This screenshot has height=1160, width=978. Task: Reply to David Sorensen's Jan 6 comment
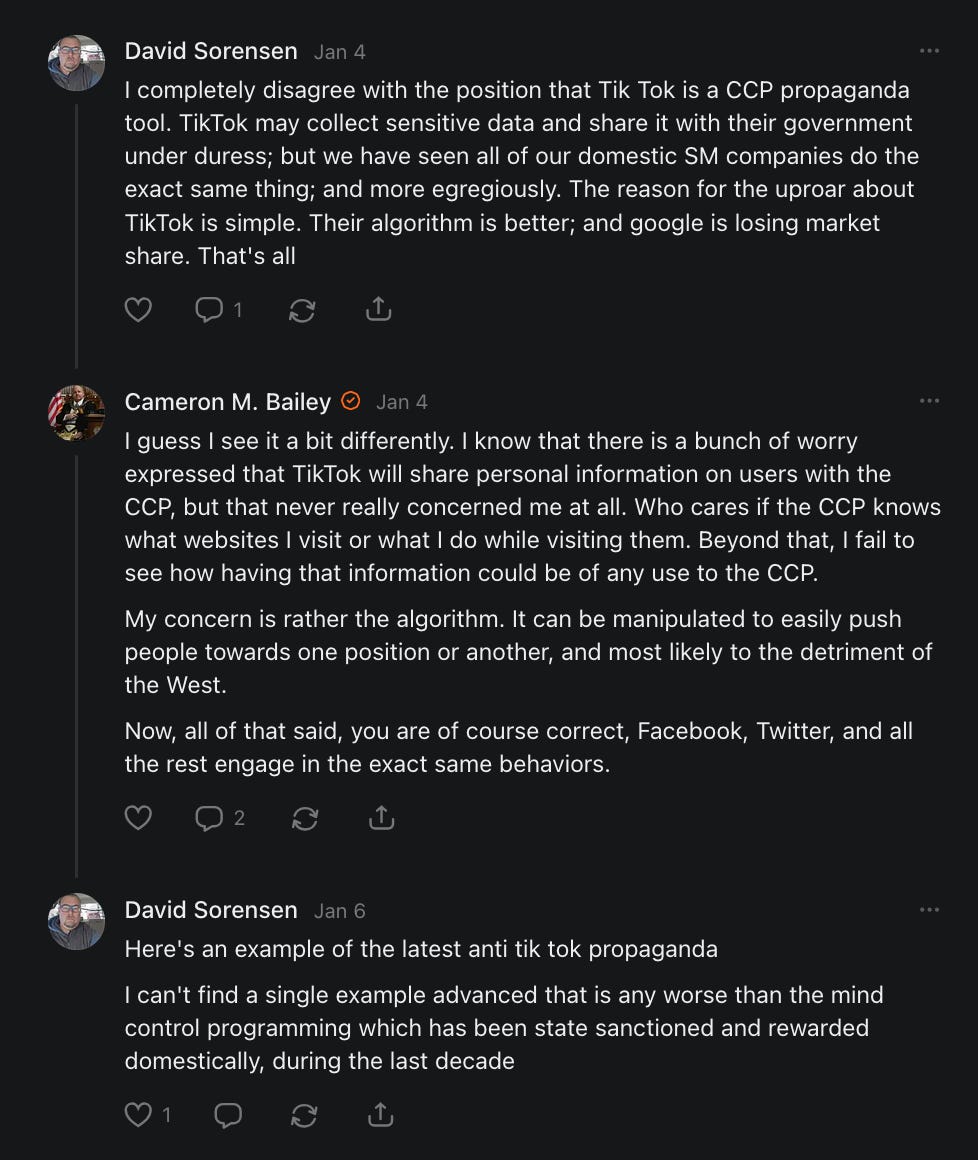pos(228,1114)
